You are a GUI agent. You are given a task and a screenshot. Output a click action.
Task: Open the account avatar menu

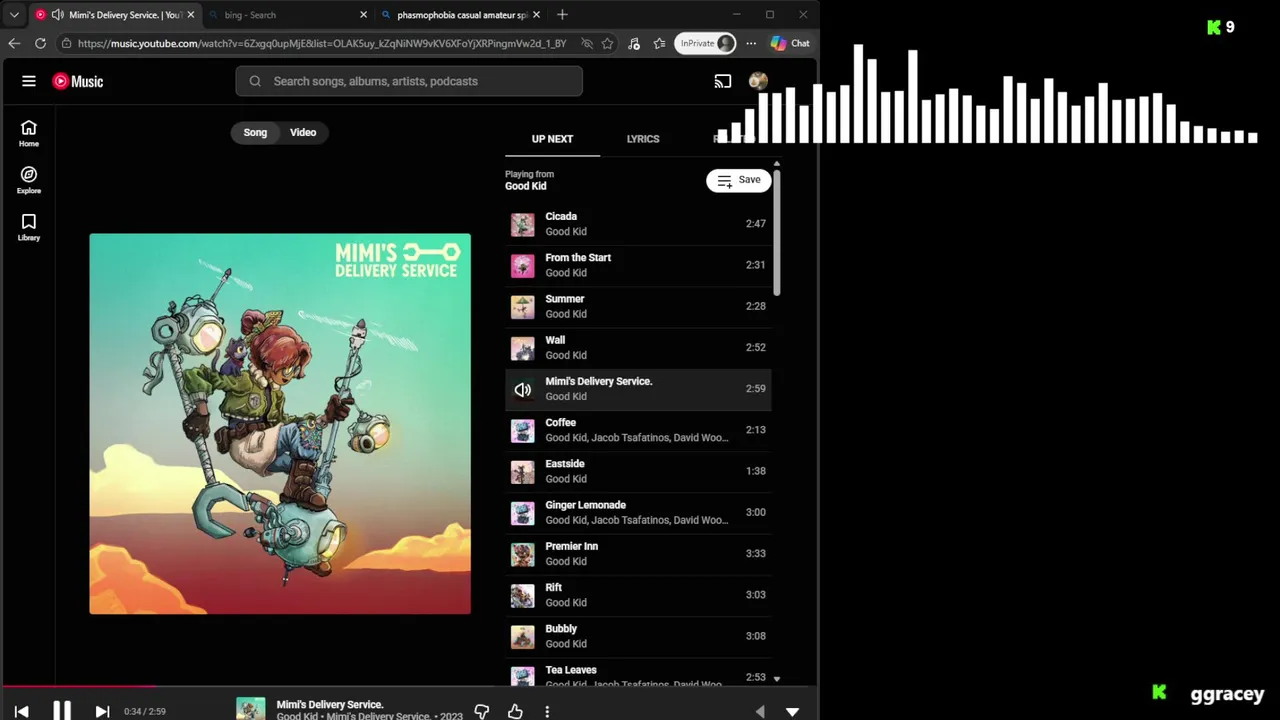[758, 81]
